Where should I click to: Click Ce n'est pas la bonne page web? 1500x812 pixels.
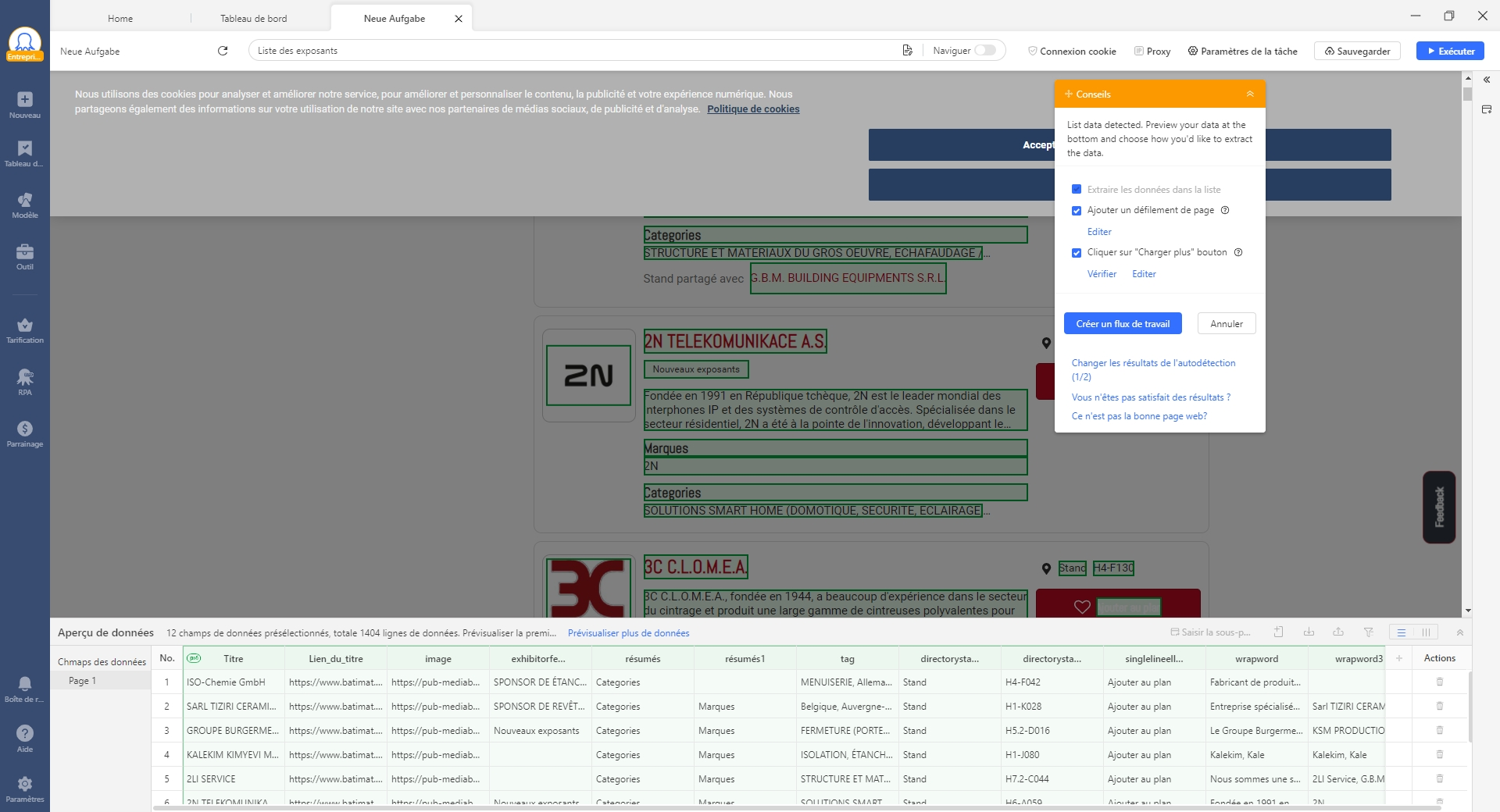tap(1139, 416)
